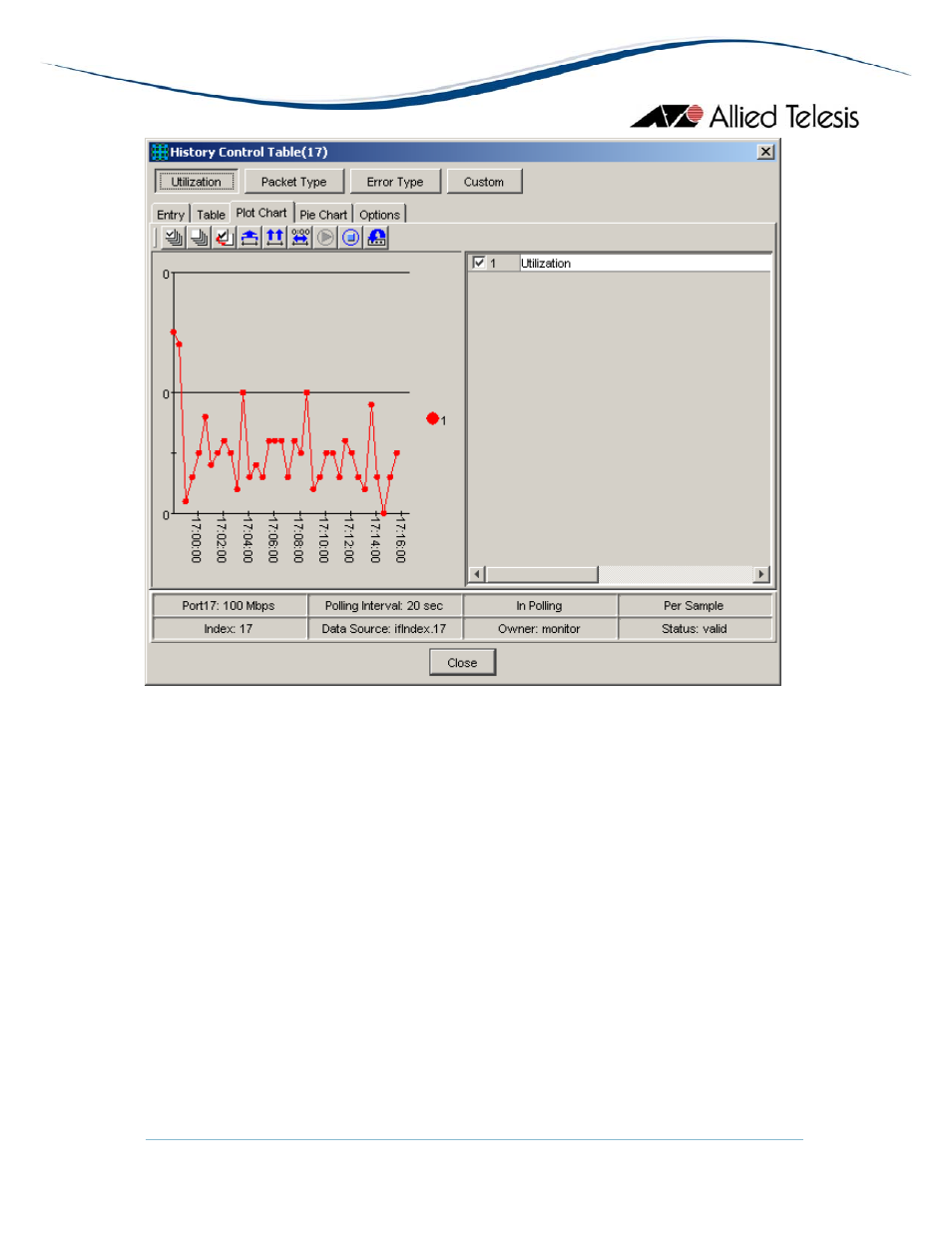Click the In Polling status cell
The image size is (952, 1233).
(x=539, y=606)
